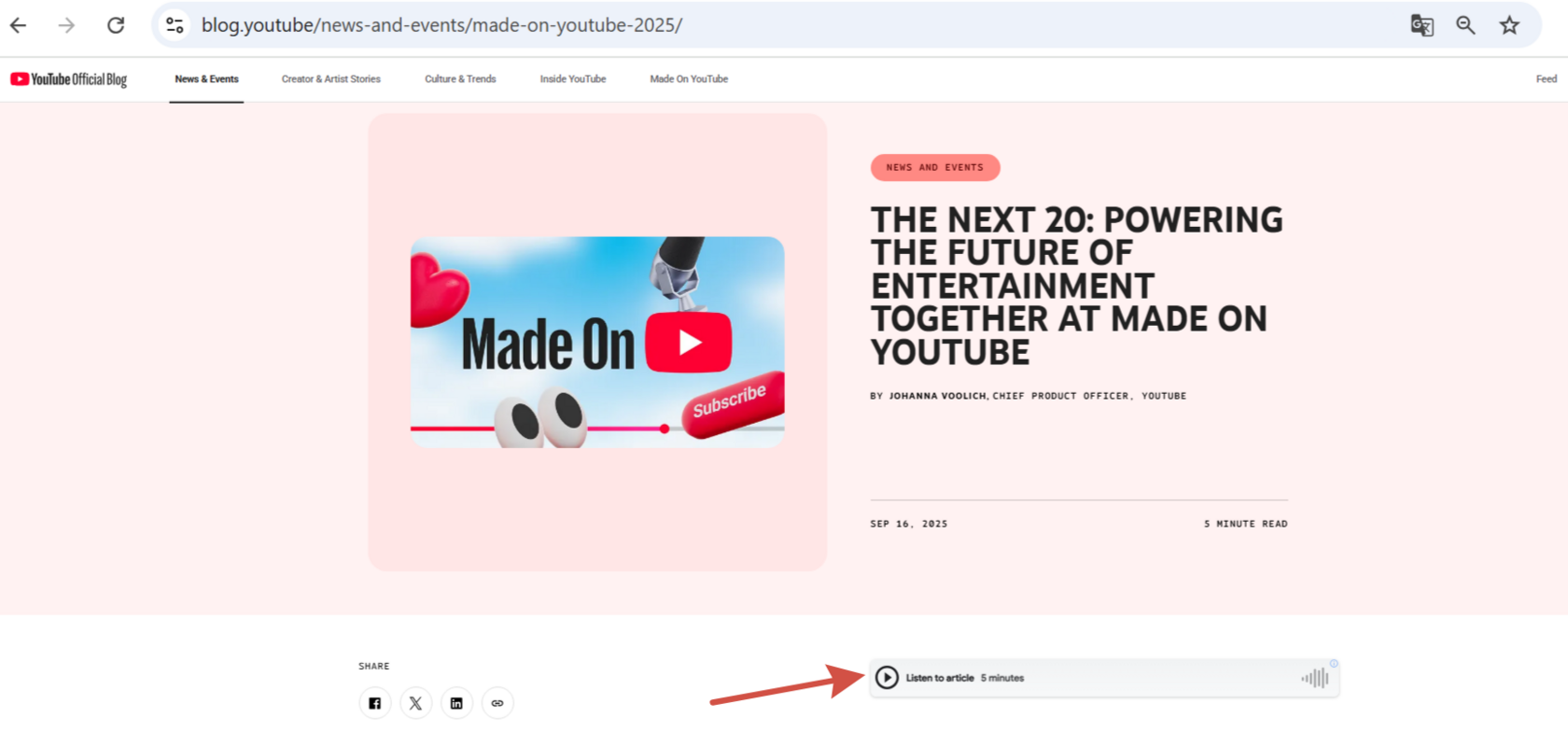
Task: Click the small info icon on audio player
Action: pos(1334,664)
